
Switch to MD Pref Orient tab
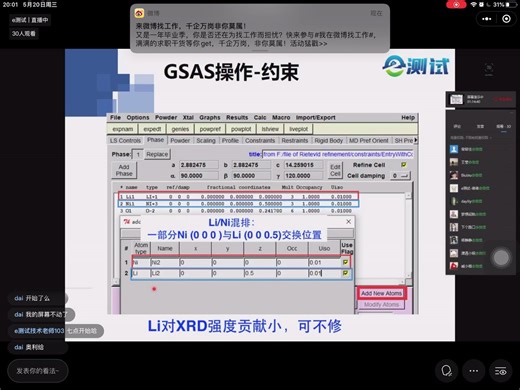pyautogui.click(x=369, y=140)
